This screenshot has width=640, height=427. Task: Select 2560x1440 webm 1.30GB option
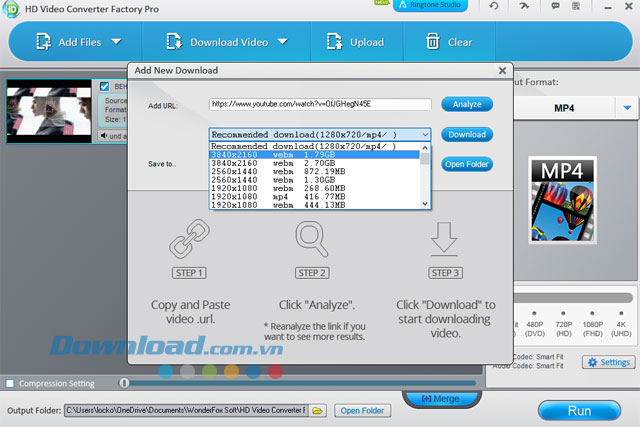[x=315, y=180]
